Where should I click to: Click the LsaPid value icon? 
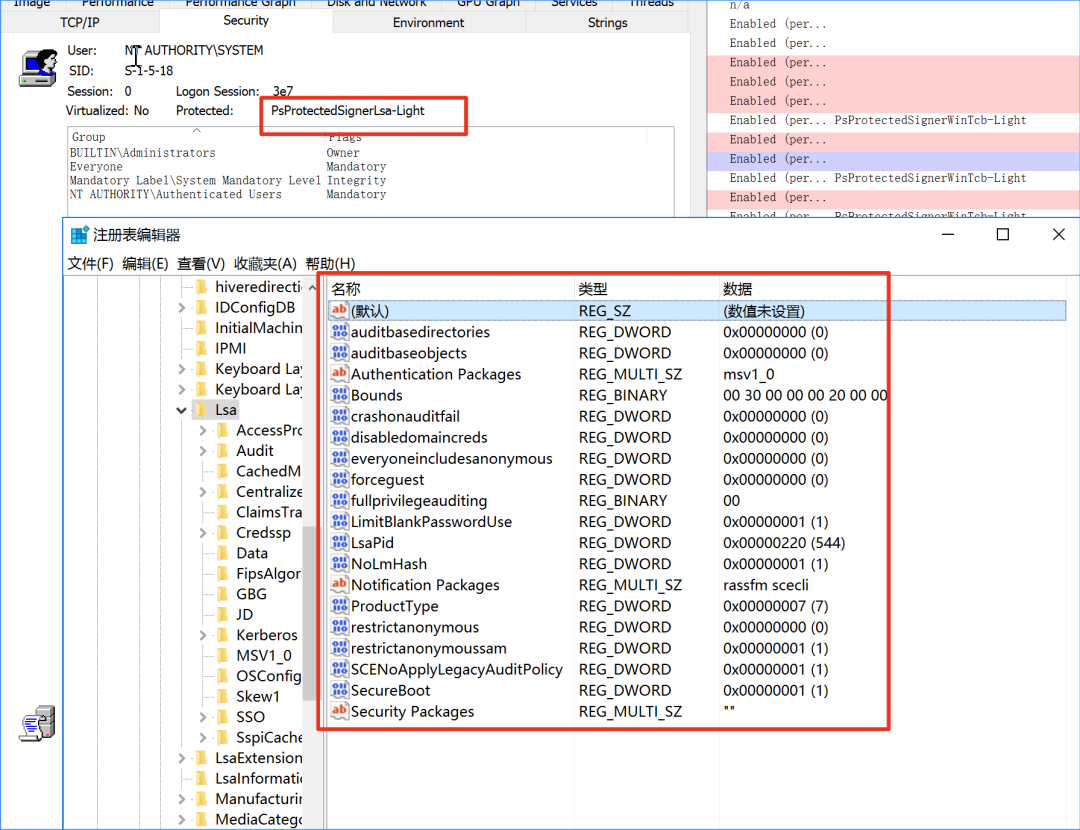tap(339, 543)
